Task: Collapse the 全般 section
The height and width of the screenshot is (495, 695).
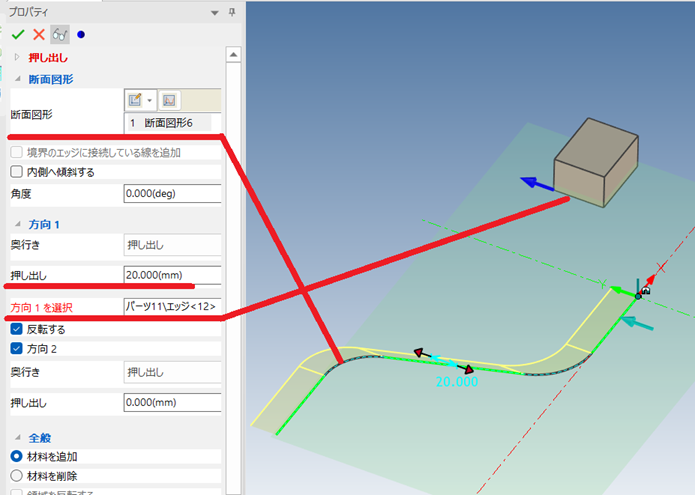Action: [x=17, y=437]
